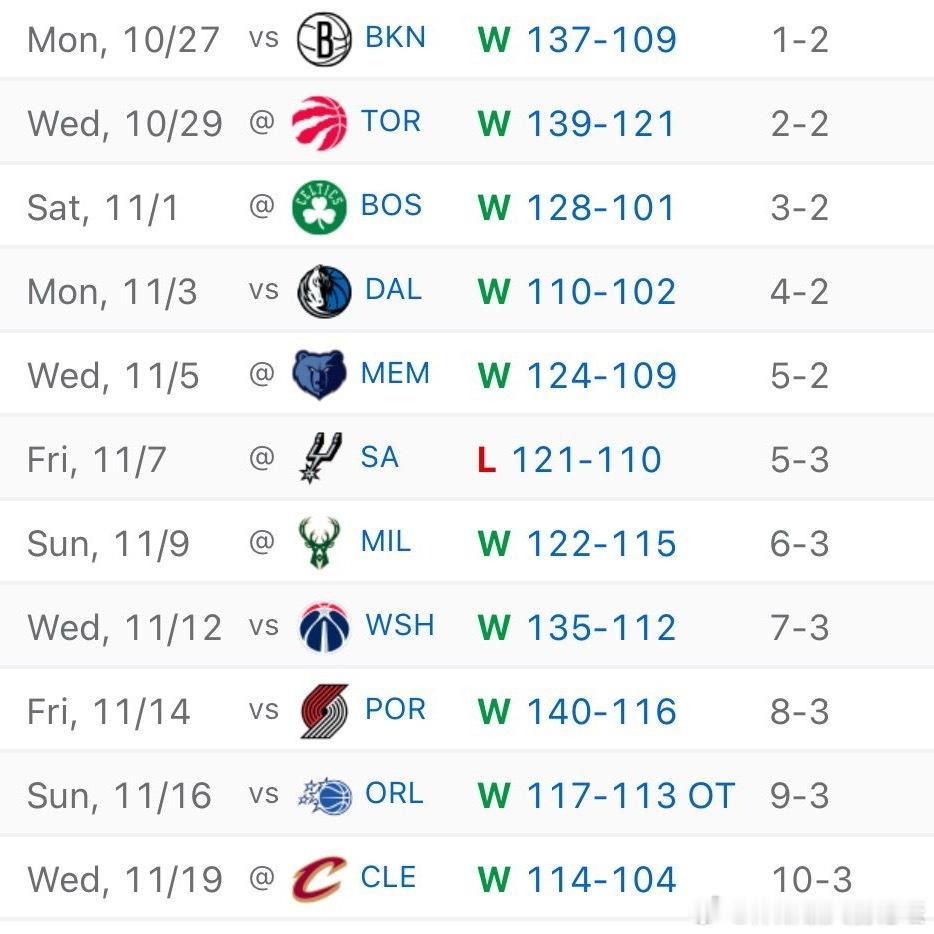Screen dimensions: 934x934
Task: Click the Memphis Grizzlies logo
Action: click(x=320, y=375)
